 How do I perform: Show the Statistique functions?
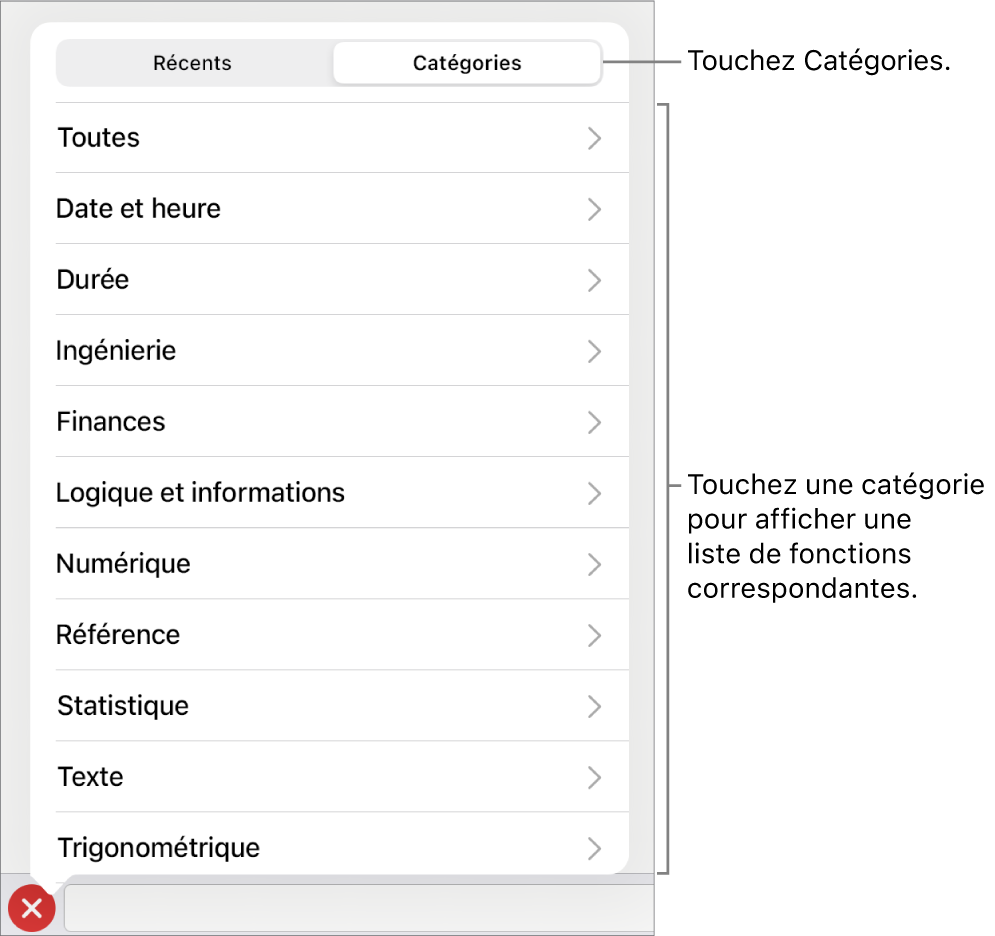(x=123, y=706)
